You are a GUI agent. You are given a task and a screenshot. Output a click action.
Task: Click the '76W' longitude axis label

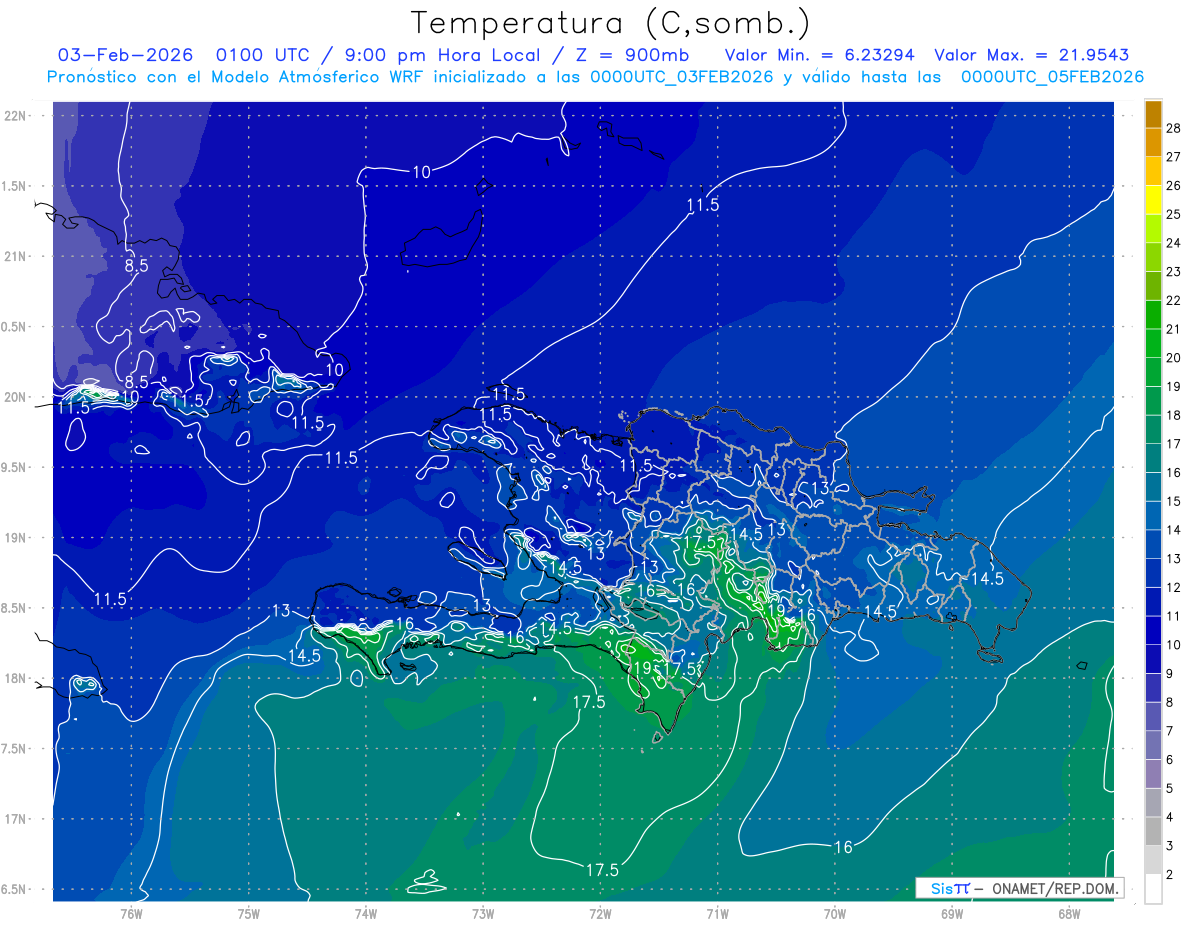pyautogui.click(x=131, y=913)
